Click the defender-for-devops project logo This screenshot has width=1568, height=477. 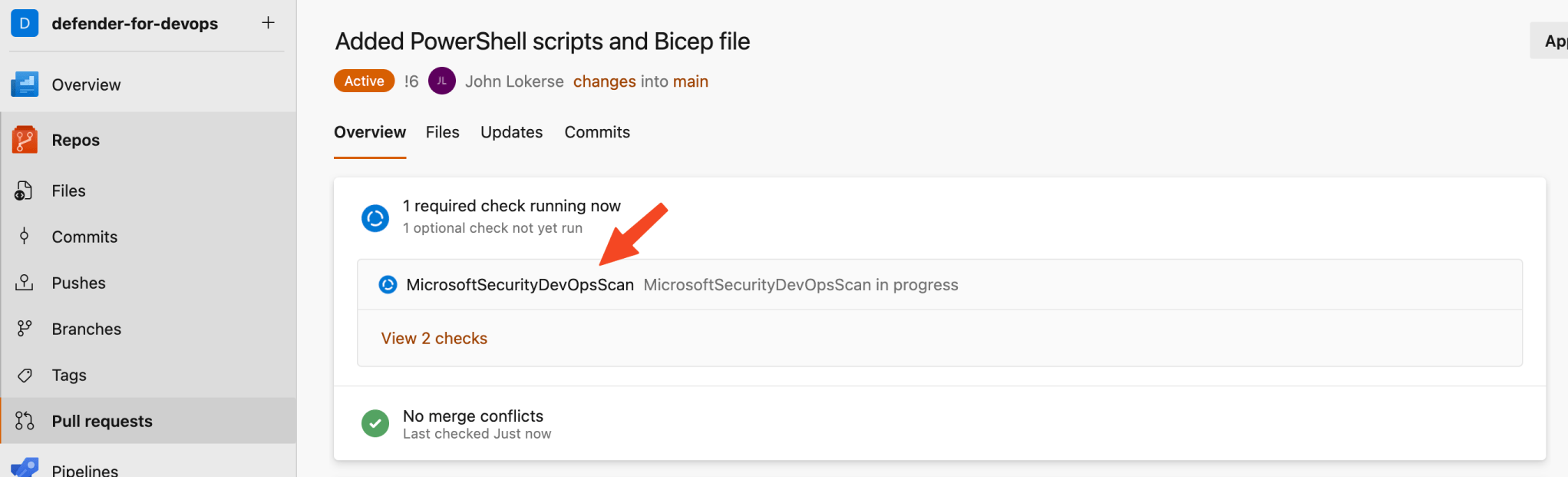coord(25,23)
